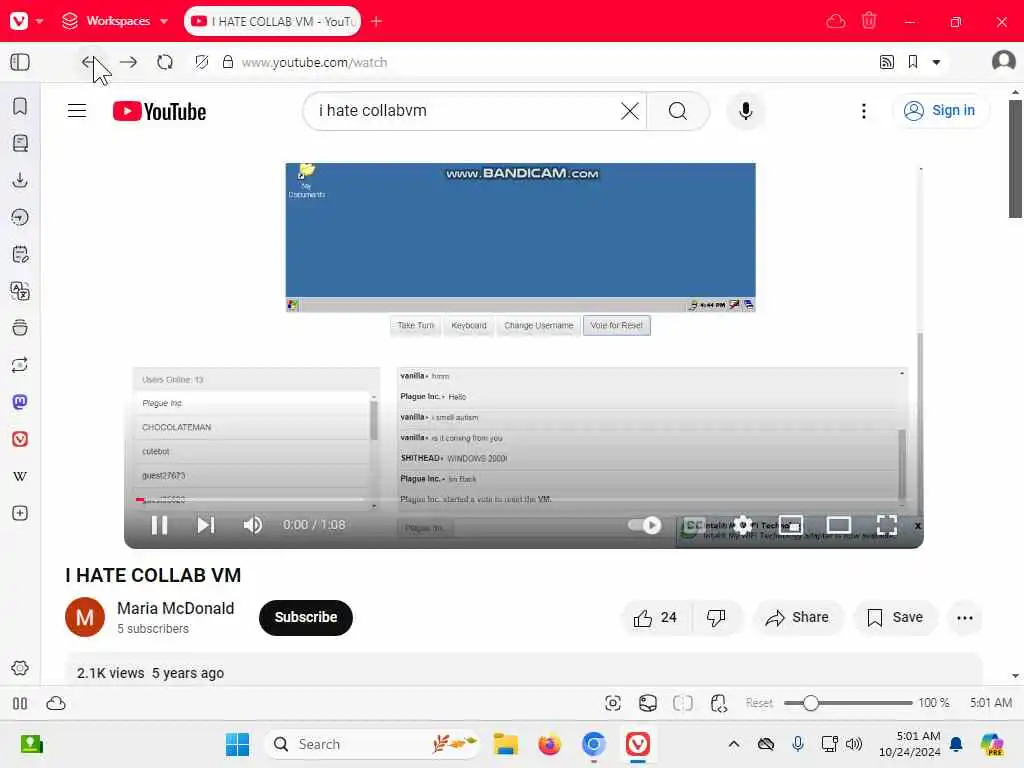Open the Vivaldi profile avatar
This screenshot has height=768, width=1024.
pos(1003,61)
